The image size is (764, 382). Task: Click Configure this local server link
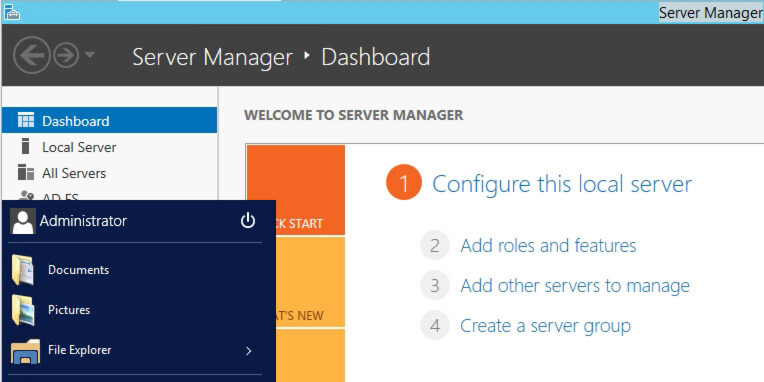tap(562, 184)
